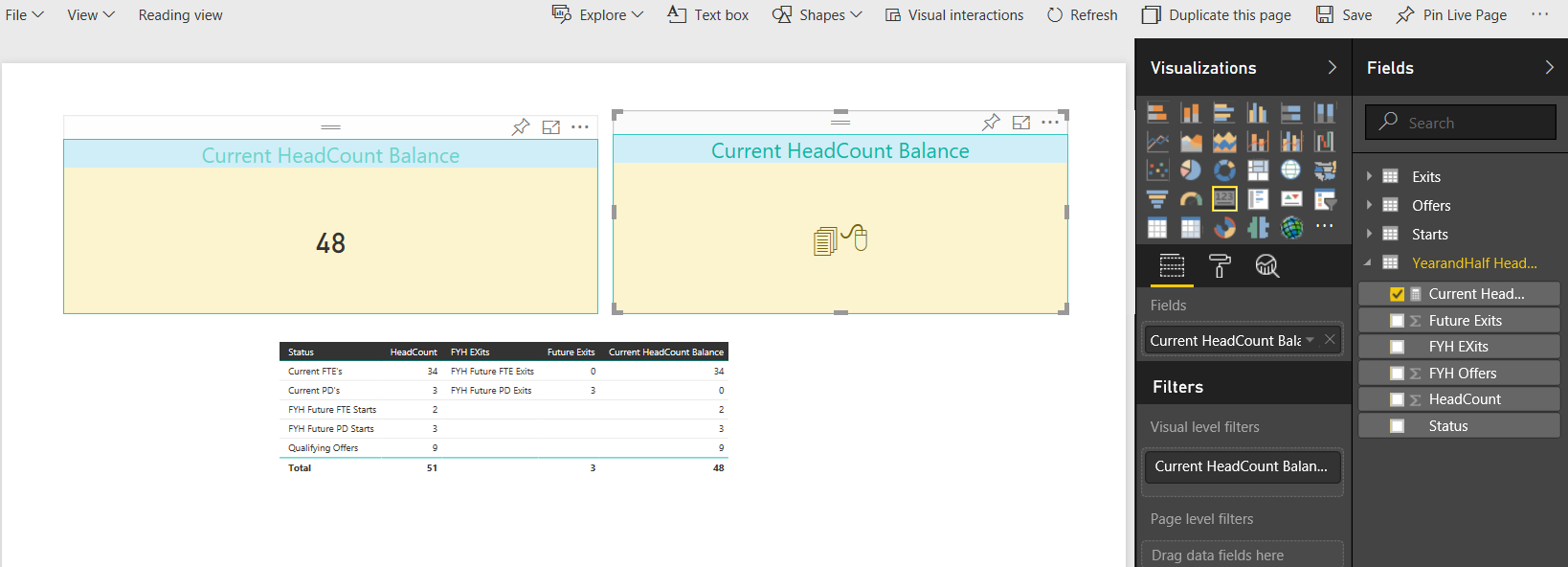Save the report

(1344, 14)
